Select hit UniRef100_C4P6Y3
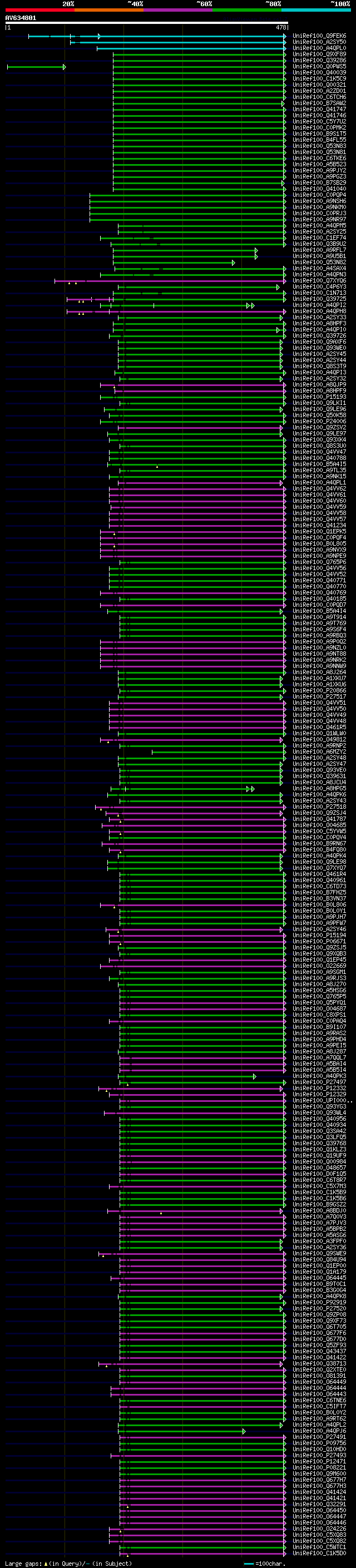 click(x=319, y=286)
